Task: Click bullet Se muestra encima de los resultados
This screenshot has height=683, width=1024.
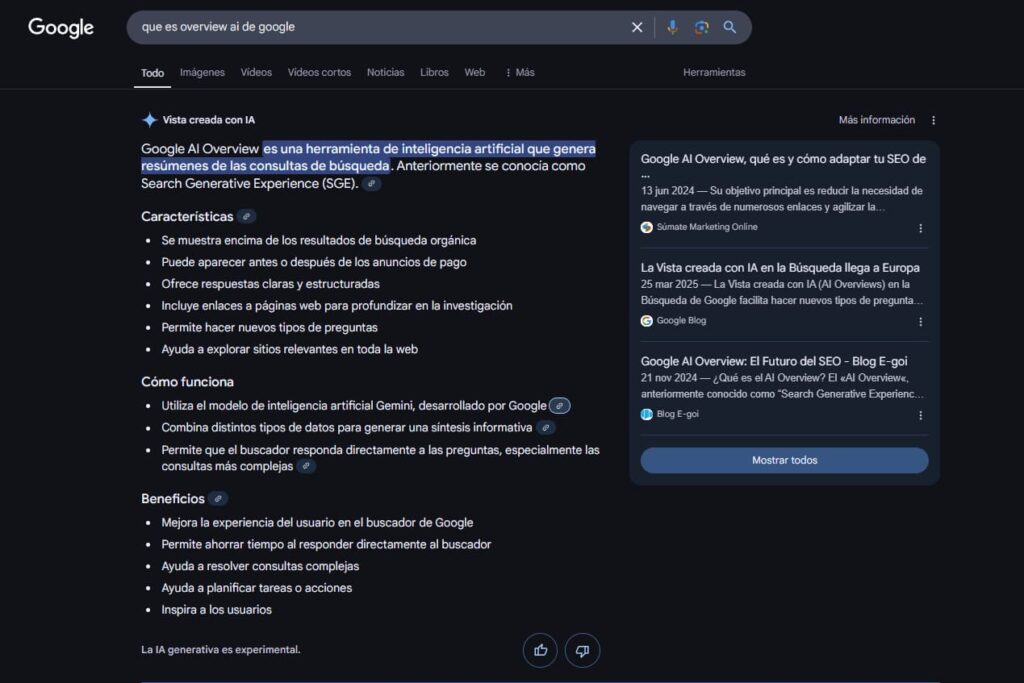Action: (319, 241)
